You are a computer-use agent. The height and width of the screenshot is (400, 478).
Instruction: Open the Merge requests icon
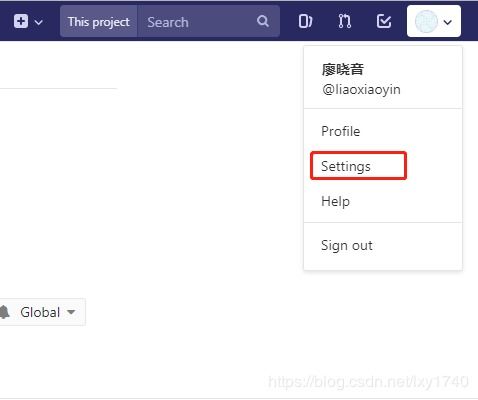click(x=344, y=22)
